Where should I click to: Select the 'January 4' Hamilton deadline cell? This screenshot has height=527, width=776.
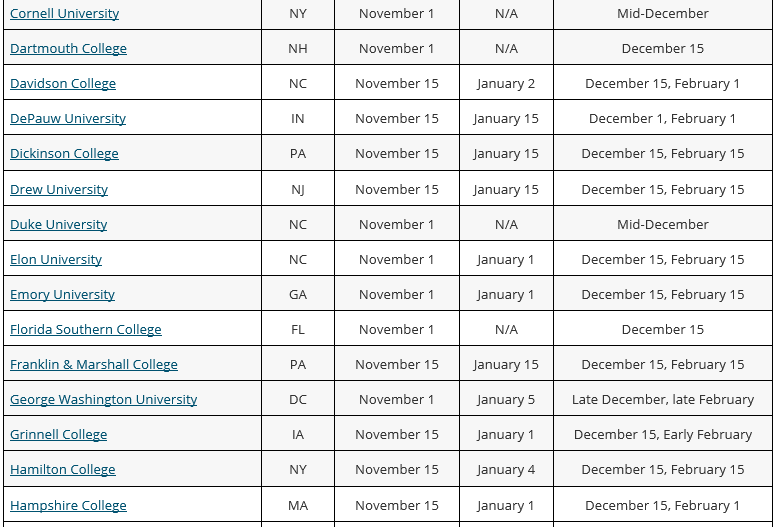pyautogui.click(x=506, y=469)
